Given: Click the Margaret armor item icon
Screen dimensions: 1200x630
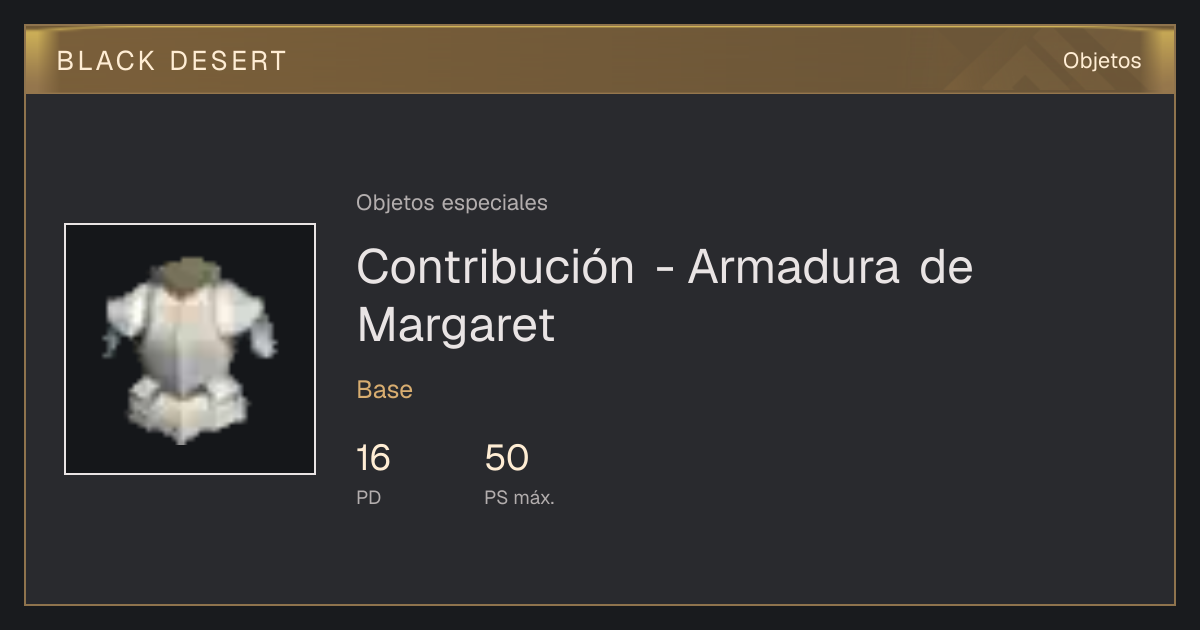Looking at the screenshot, I should pos(190,349).
